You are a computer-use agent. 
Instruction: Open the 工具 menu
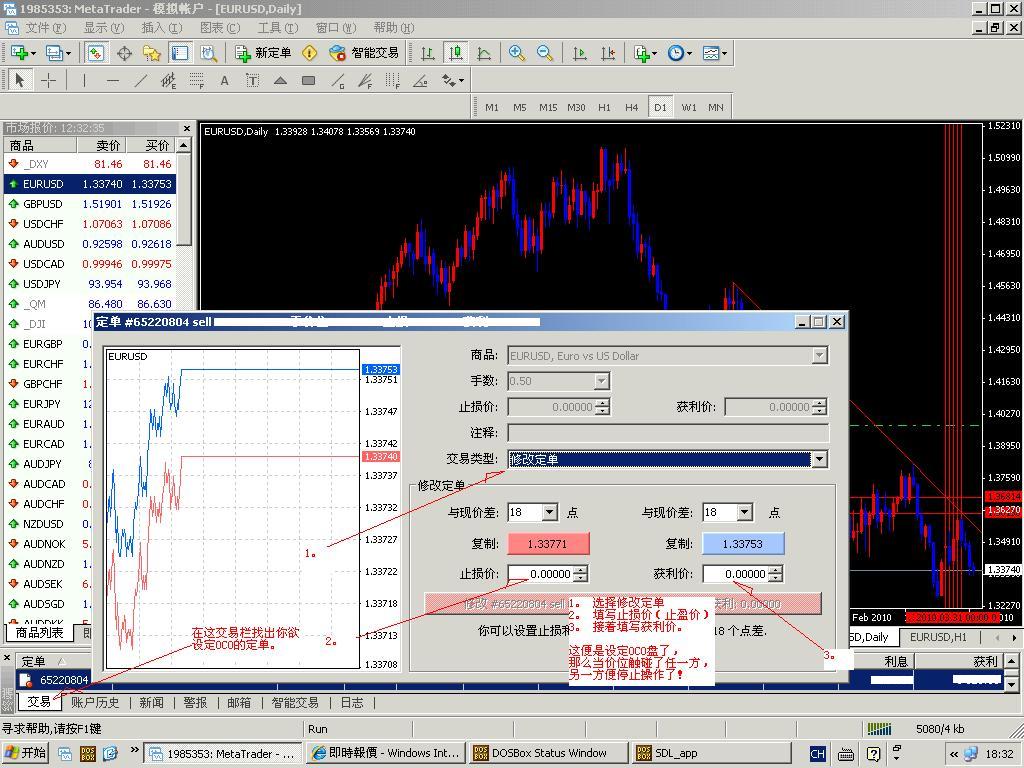[x=278, y=28]
